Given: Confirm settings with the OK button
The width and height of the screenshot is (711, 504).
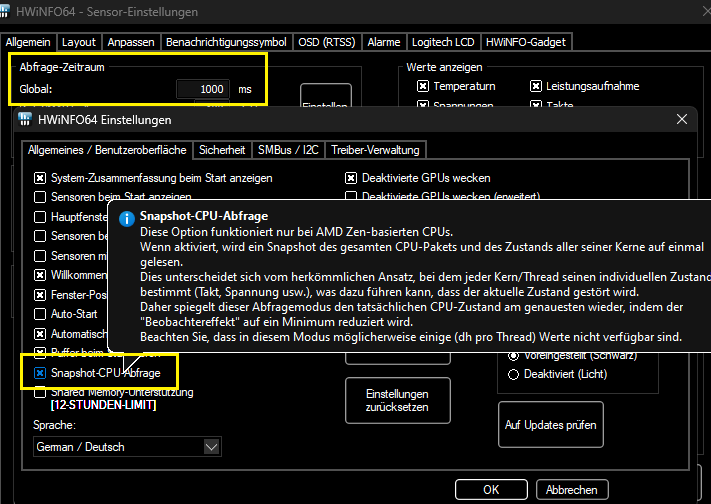Looking at the screenshot, I should tap(491, 490).
